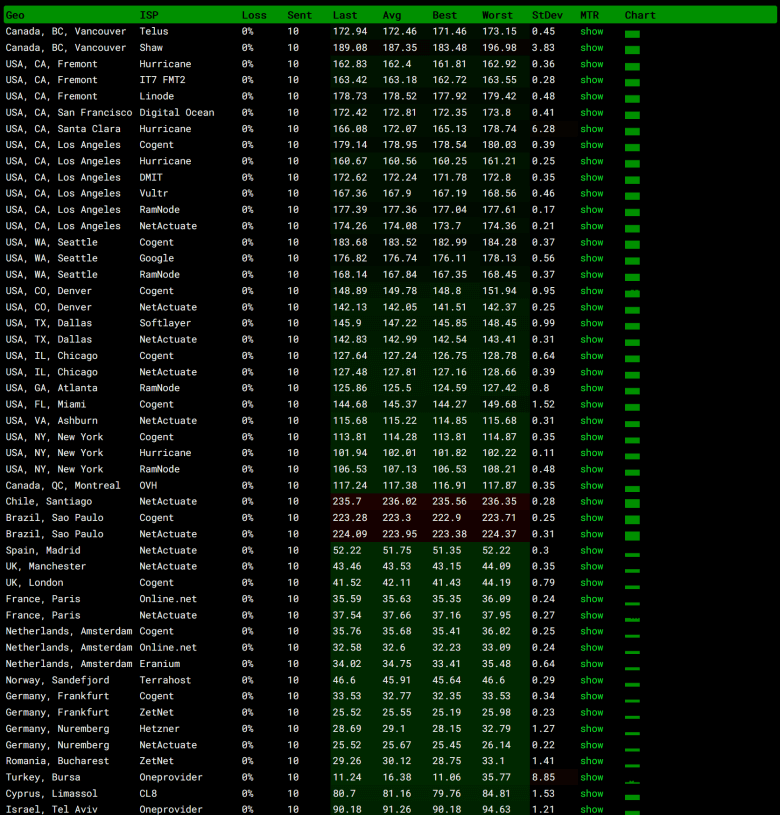Image resolution: width=780 pixels, height=815 pixels.
Task: Select Best value 11.06 for Bursa
Action: click(446, 777)
